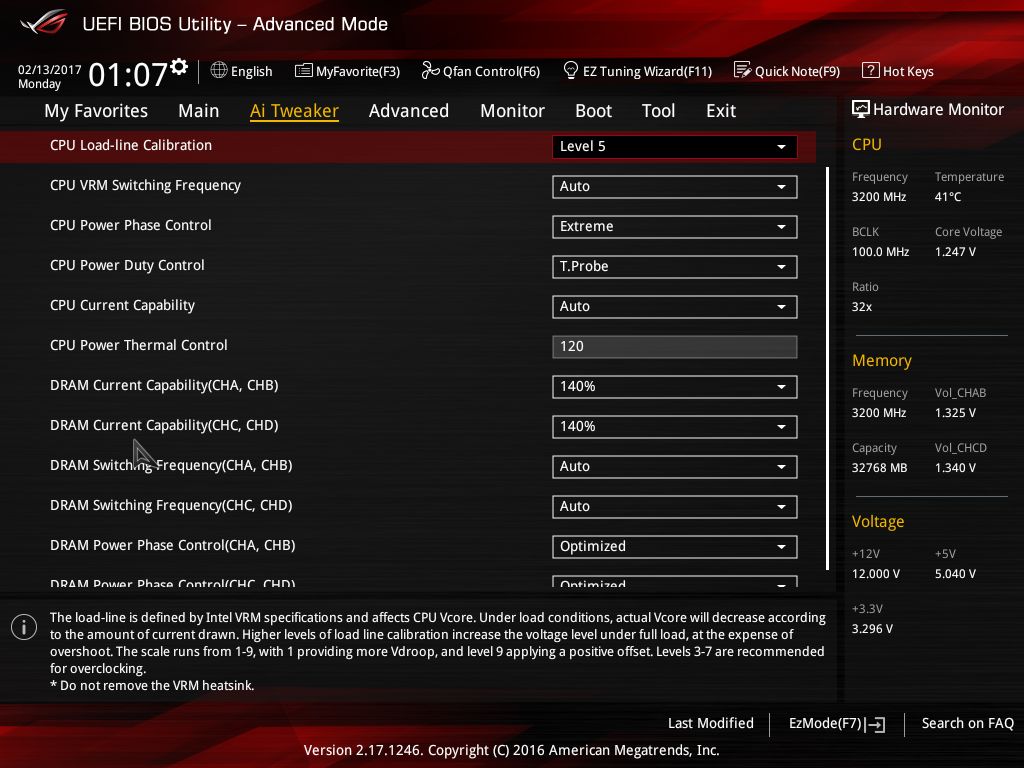Expand CPU Current Capability Auto dropdown

[x=675, y=306]
